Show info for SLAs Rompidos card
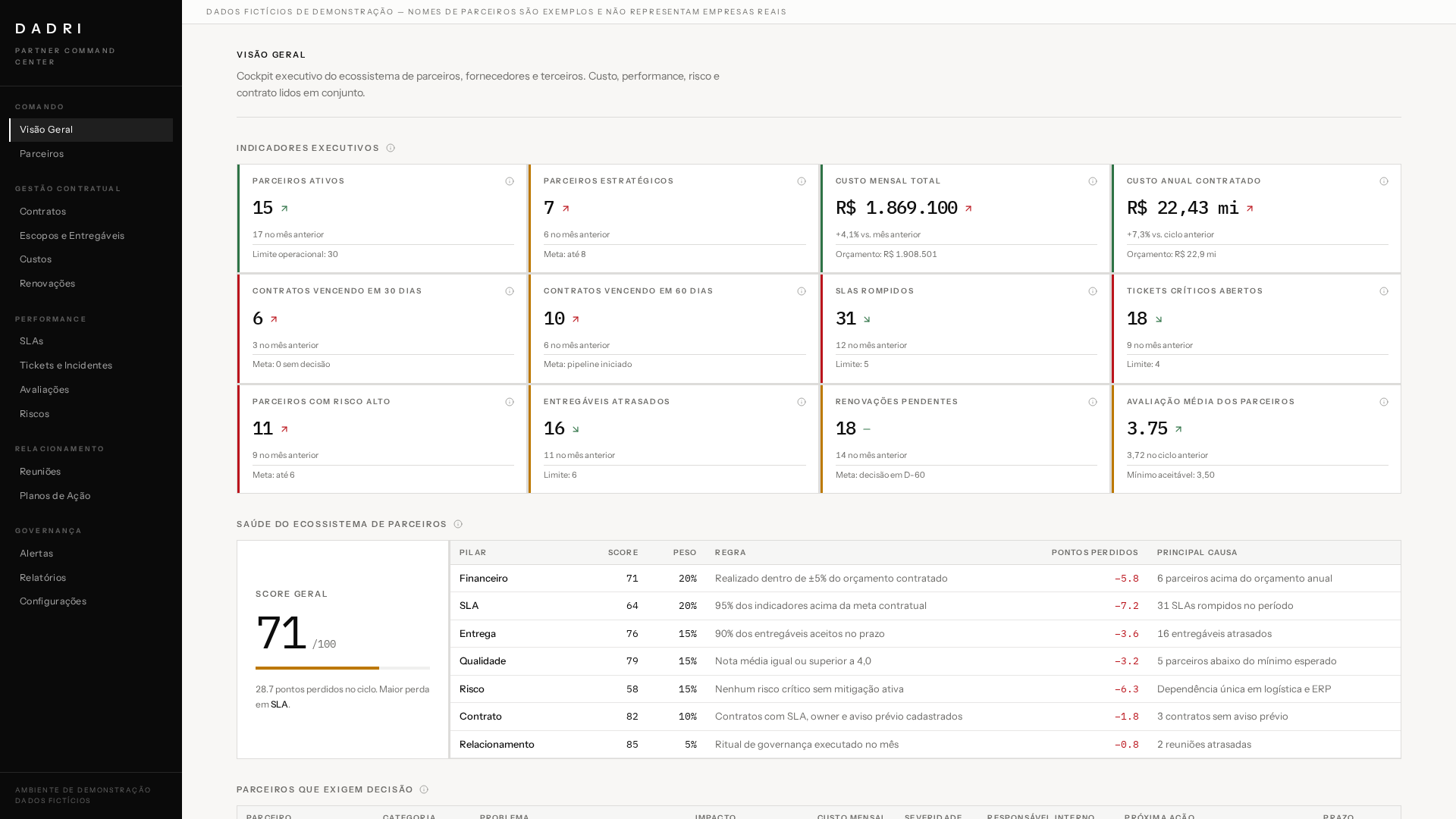Screen dimensions: 1456x819 pyautogui.click(x=1093, y=291)
